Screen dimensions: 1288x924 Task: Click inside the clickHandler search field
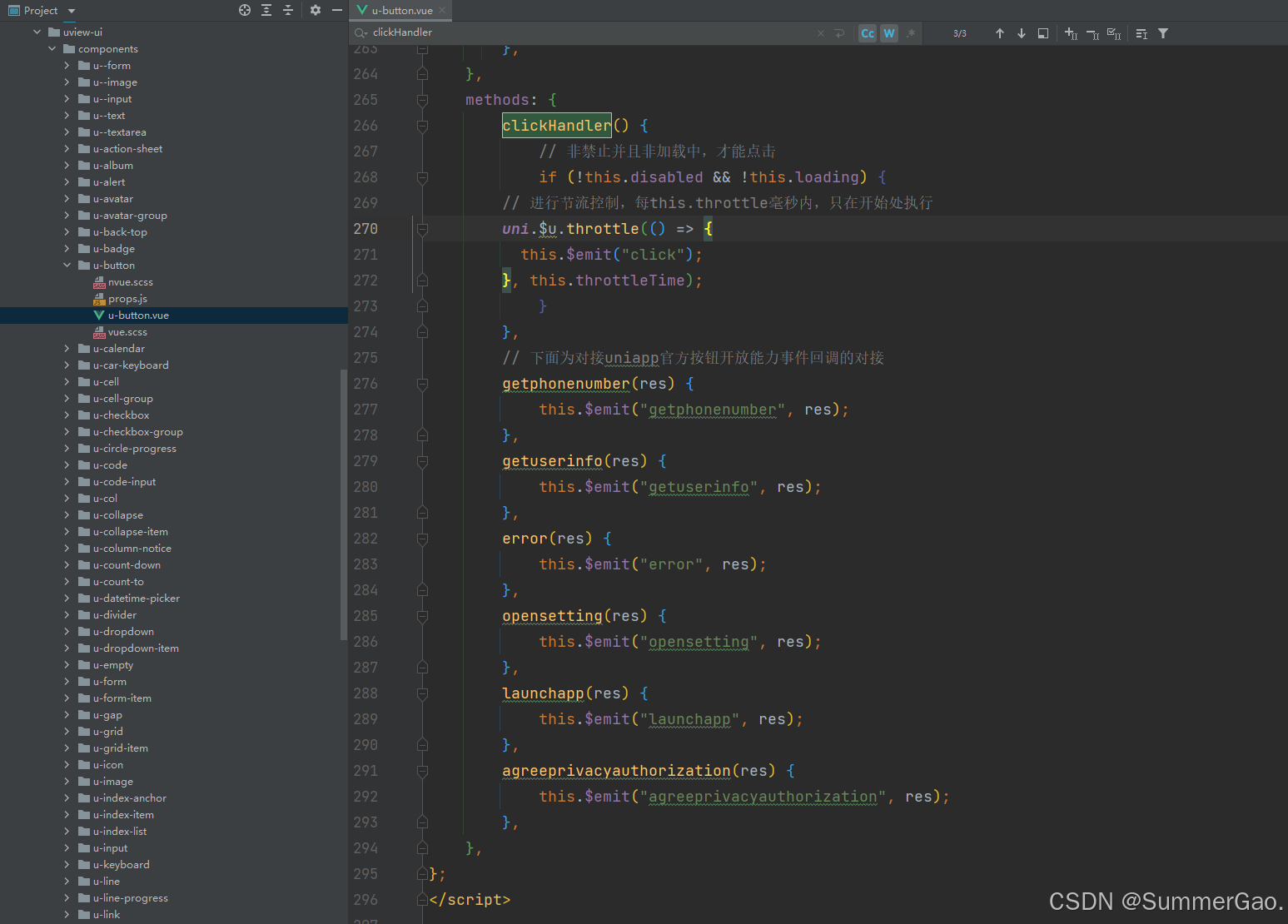583,32
